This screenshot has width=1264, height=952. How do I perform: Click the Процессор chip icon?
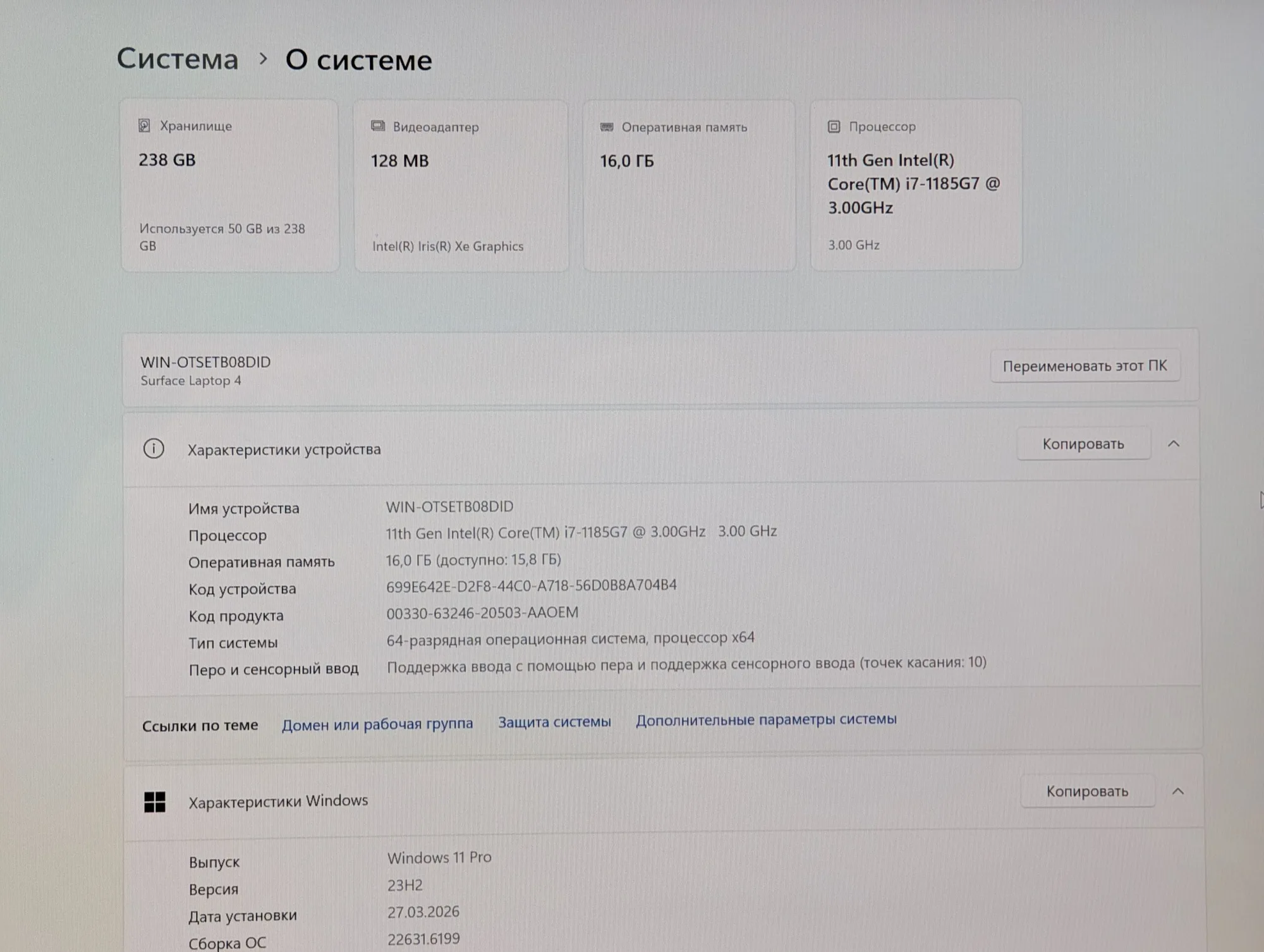pos(834,126)
